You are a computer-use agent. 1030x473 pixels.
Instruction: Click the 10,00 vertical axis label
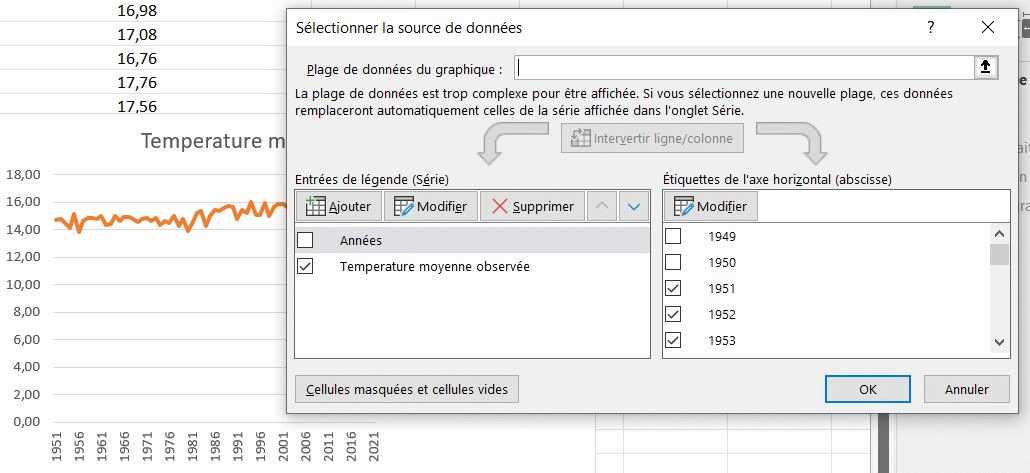click(23, 284)
